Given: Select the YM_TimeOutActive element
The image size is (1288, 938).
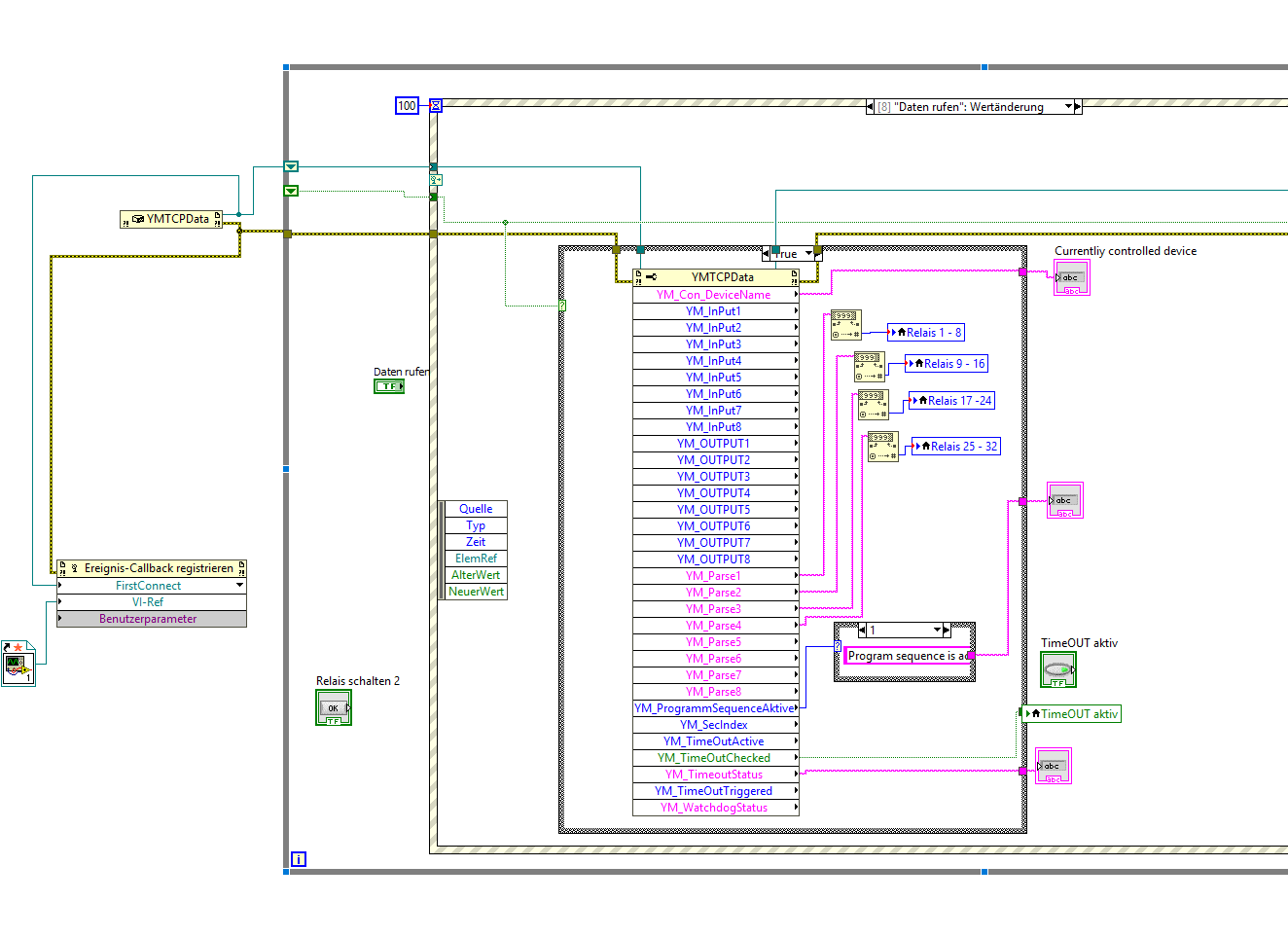Looking at the screenshot, I should coord(716,741).
